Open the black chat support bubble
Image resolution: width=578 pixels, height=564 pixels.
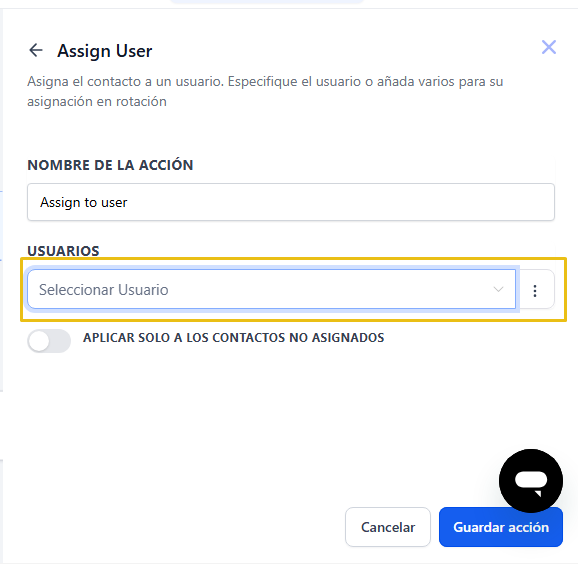click(x=530, y=480)
